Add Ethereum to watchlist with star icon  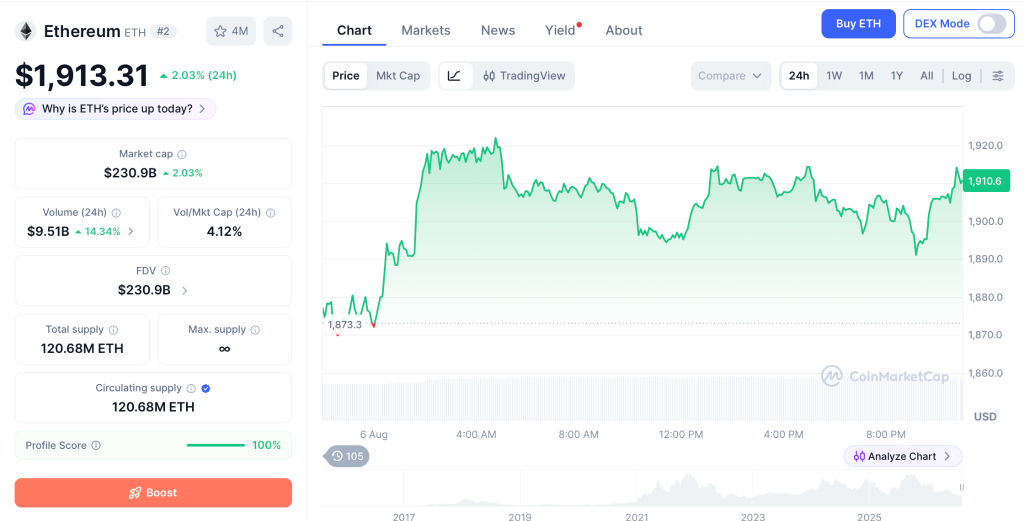point(231,31)
